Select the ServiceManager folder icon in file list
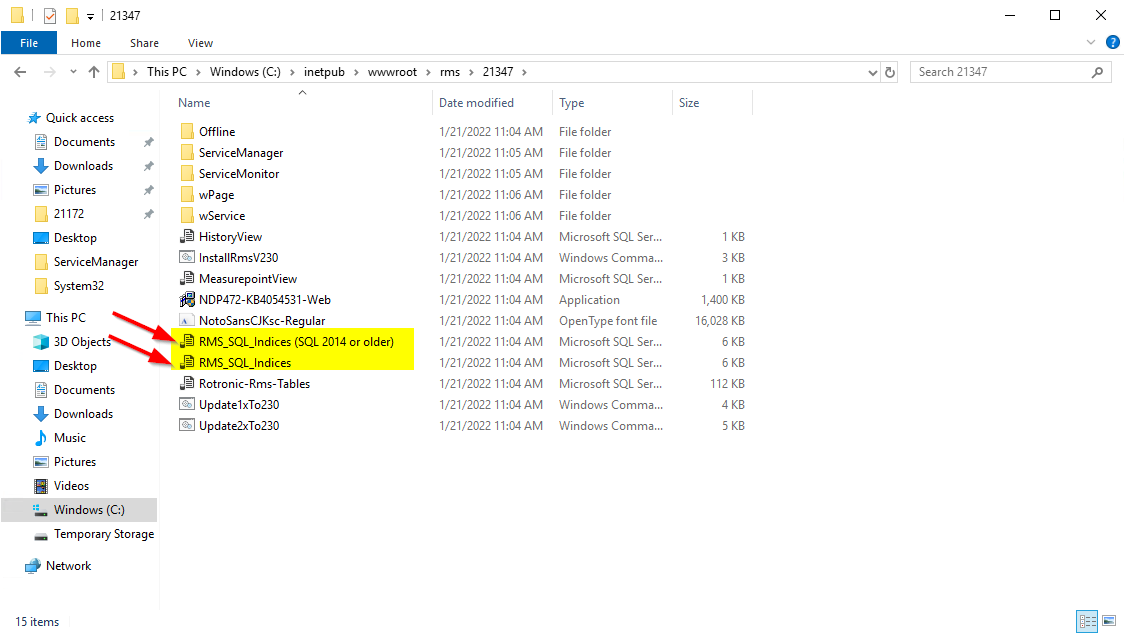 (187, 152)
